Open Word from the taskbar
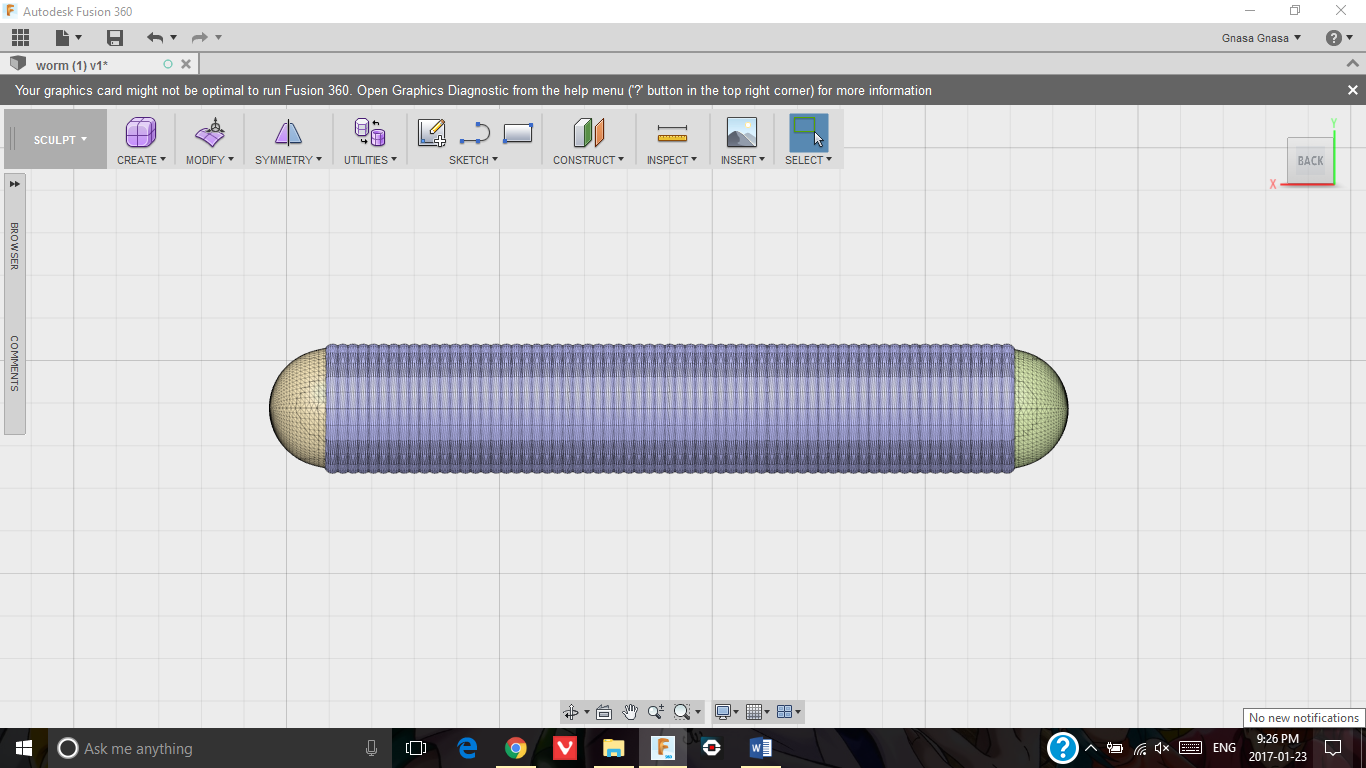 point(760,748)
